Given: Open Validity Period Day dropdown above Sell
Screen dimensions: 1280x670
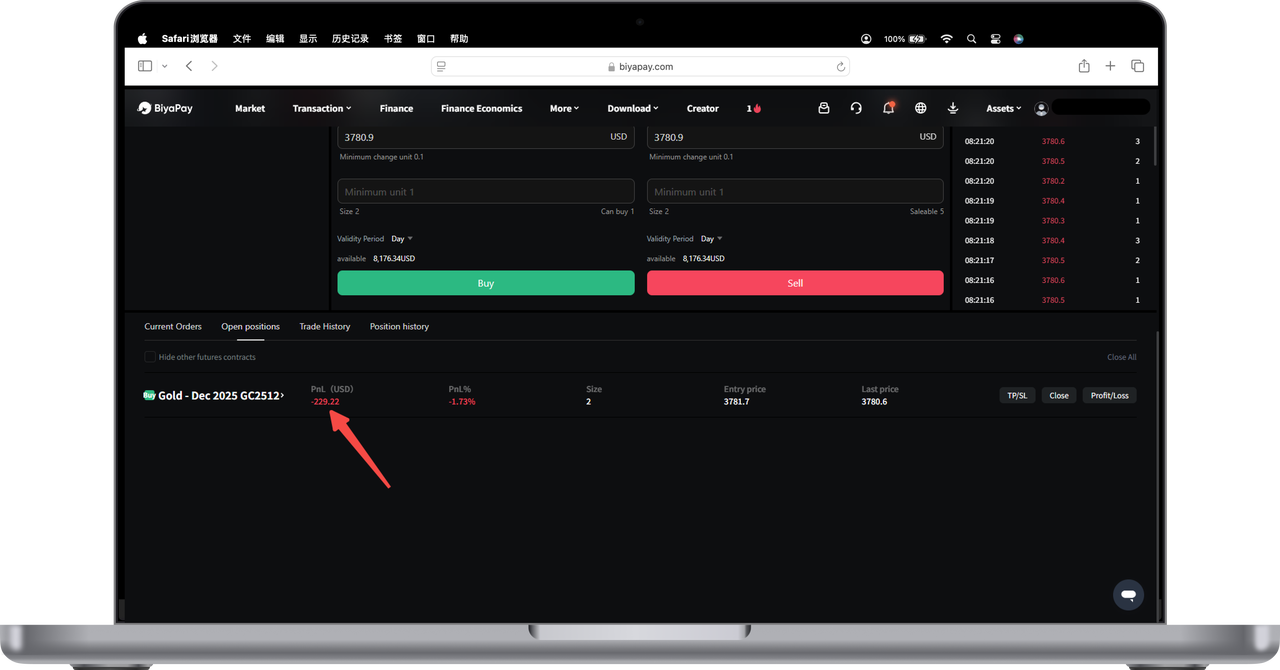Looking at the screenshot, I should (x=711, y=239).
